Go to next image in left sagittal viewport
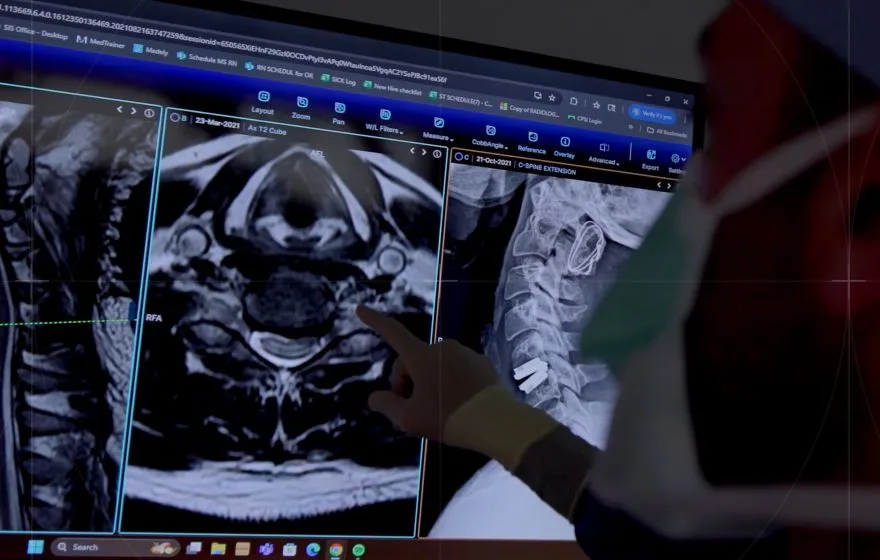The height and width of the screenshot is (560, 880). (x=134, y=111)
